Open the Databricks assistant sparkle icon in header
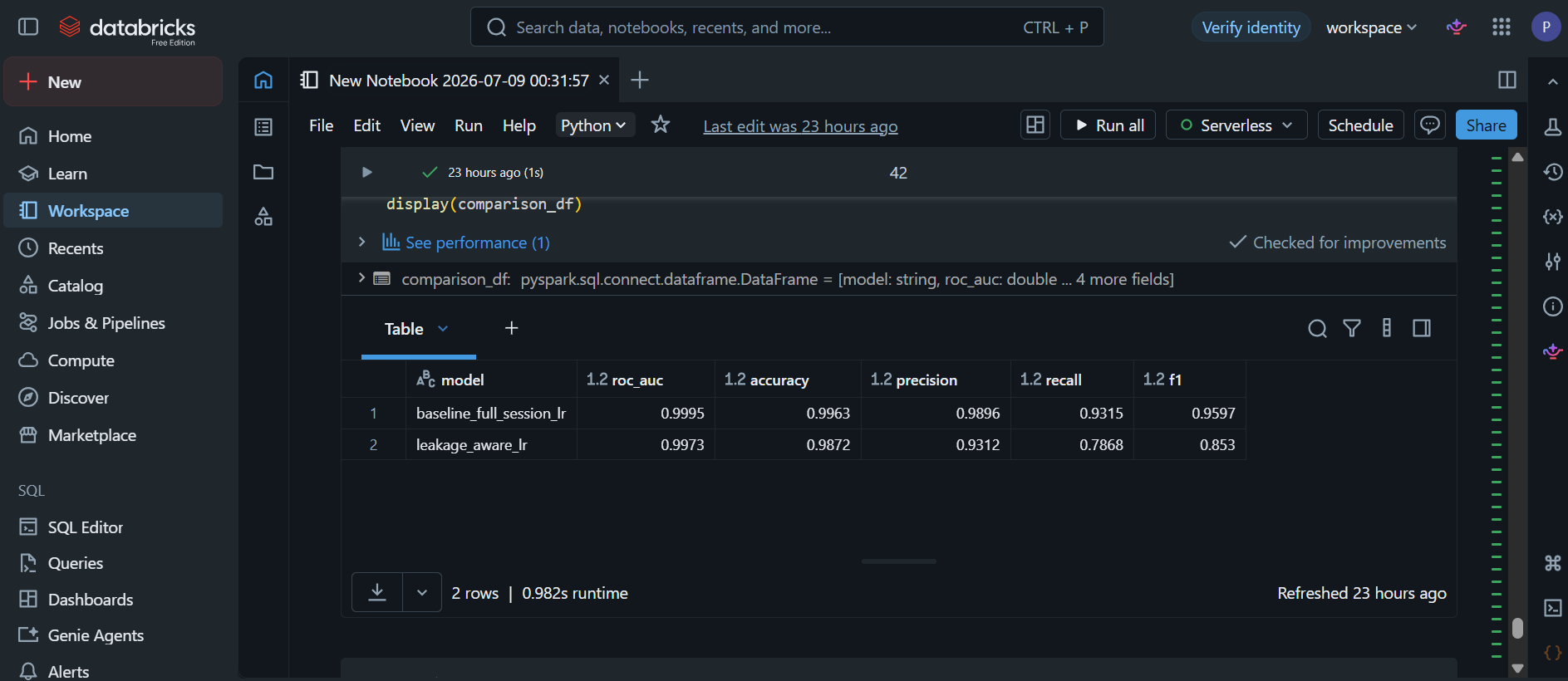 1456,27
